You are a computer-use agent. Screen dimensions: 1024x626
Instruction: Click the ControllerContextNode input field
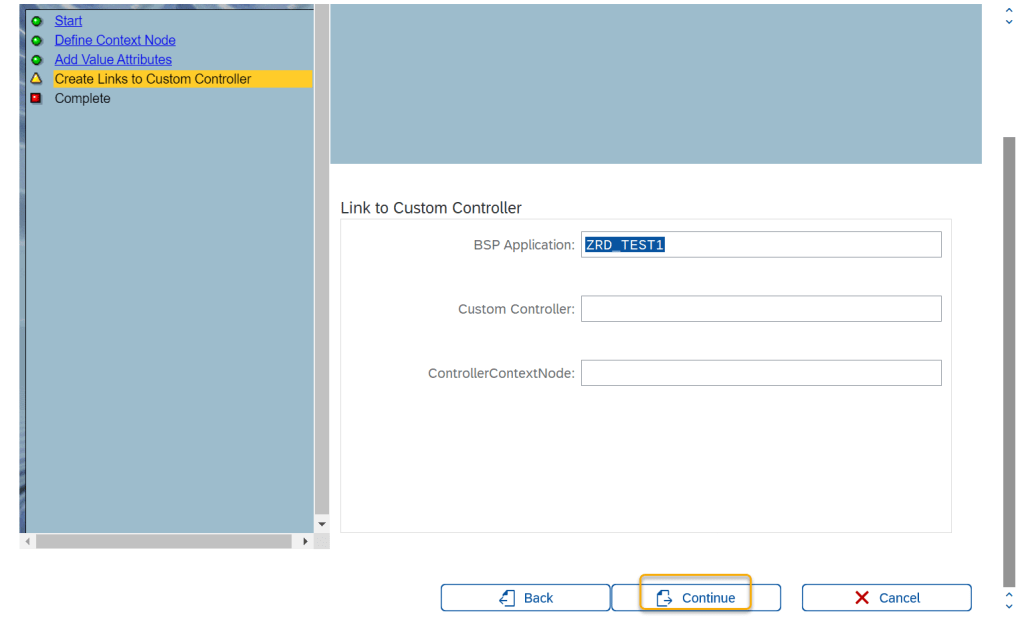tap(761, 373)
